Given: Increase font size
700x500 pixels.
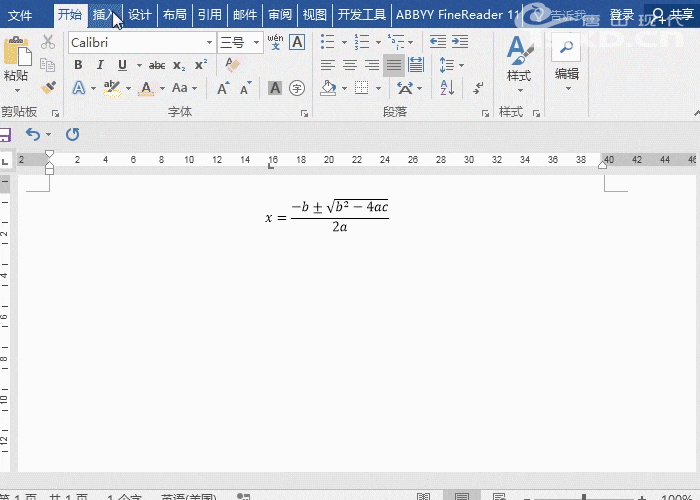Looking at the screenshot, I should point(223,88).
